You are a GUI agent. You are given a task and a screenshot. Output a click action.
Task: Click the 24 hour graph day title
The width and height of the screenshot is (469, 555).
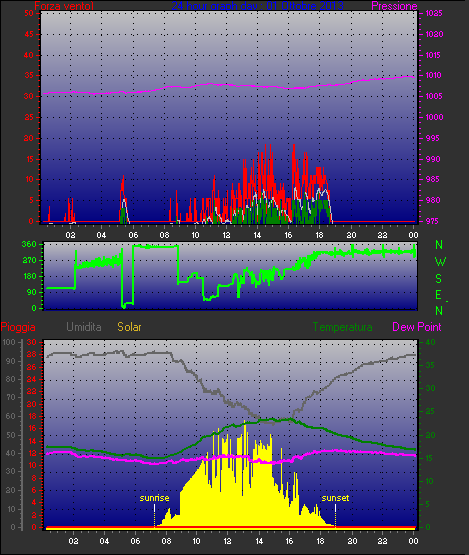(257, 6)
